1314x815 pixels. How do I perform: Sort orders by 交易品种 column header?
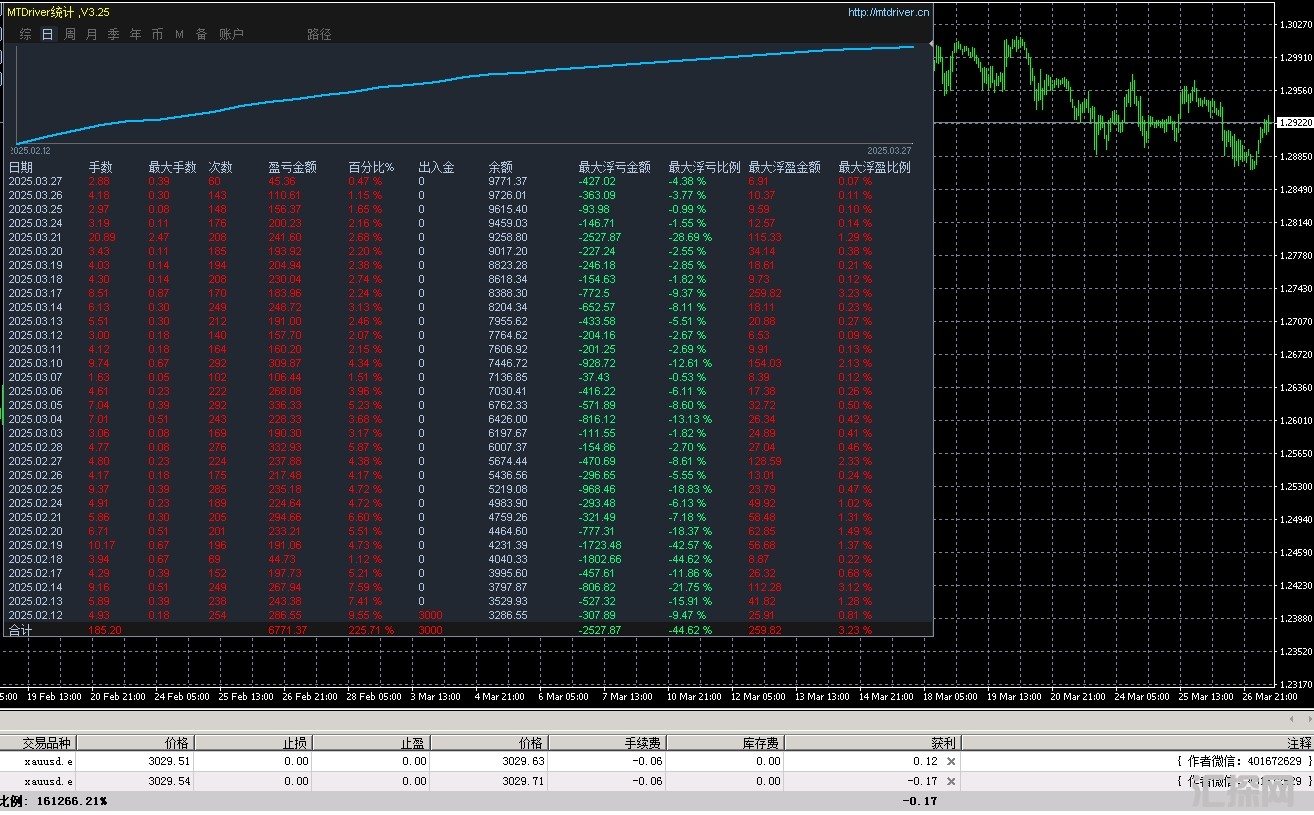point(36,743)
